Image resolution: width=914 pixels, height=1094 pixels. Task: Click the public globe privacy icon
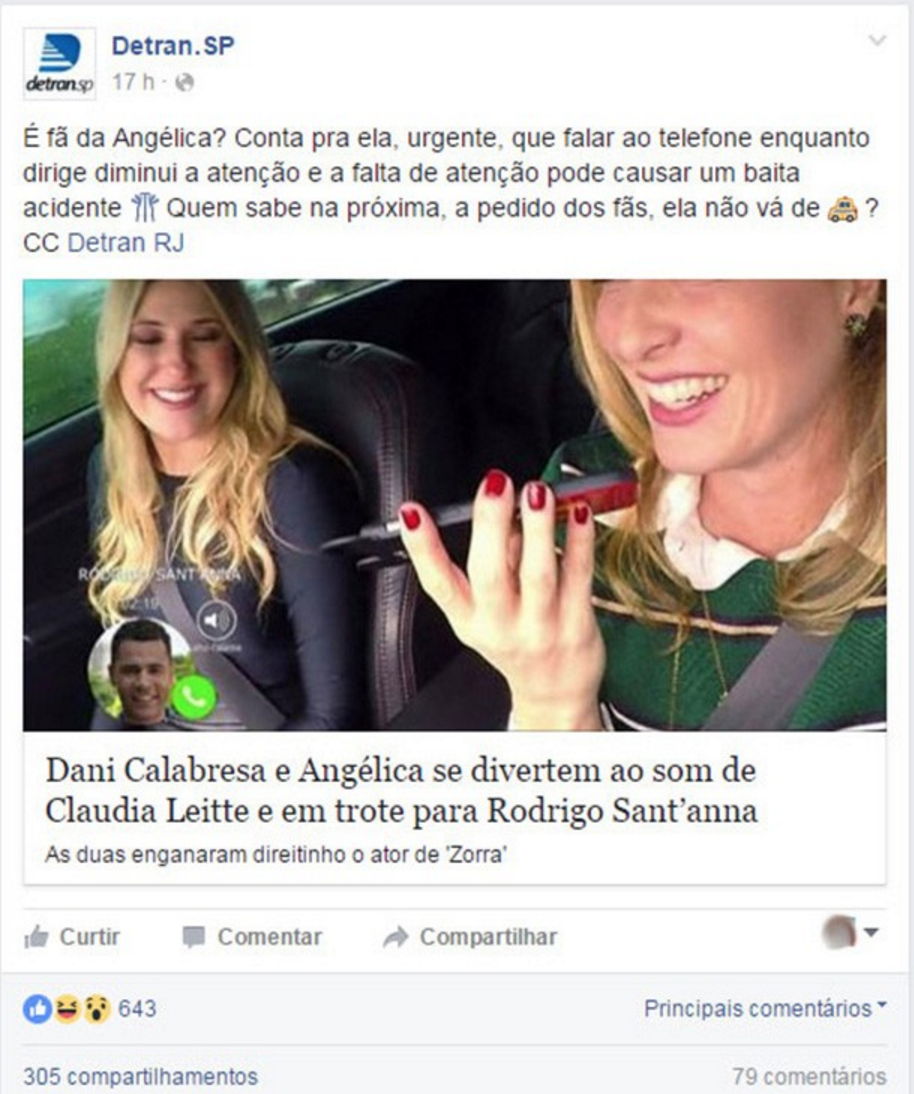point(184,82)
